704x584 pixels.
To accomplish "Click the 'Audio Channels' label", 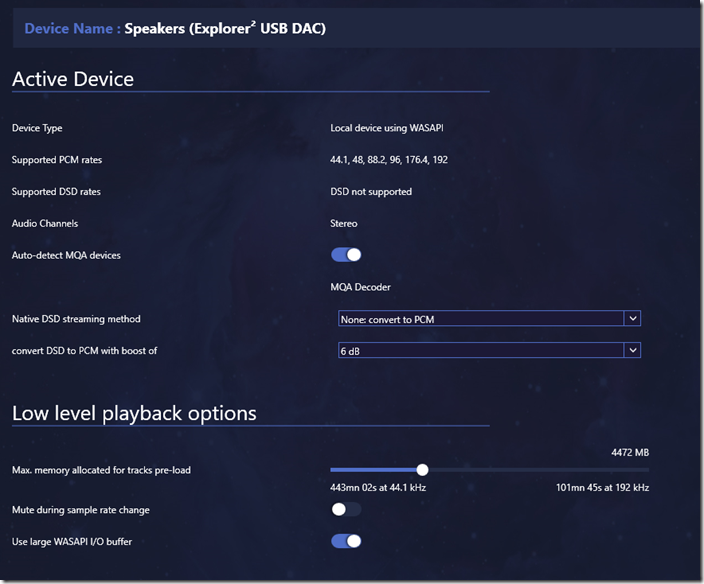I will [45, 224].
